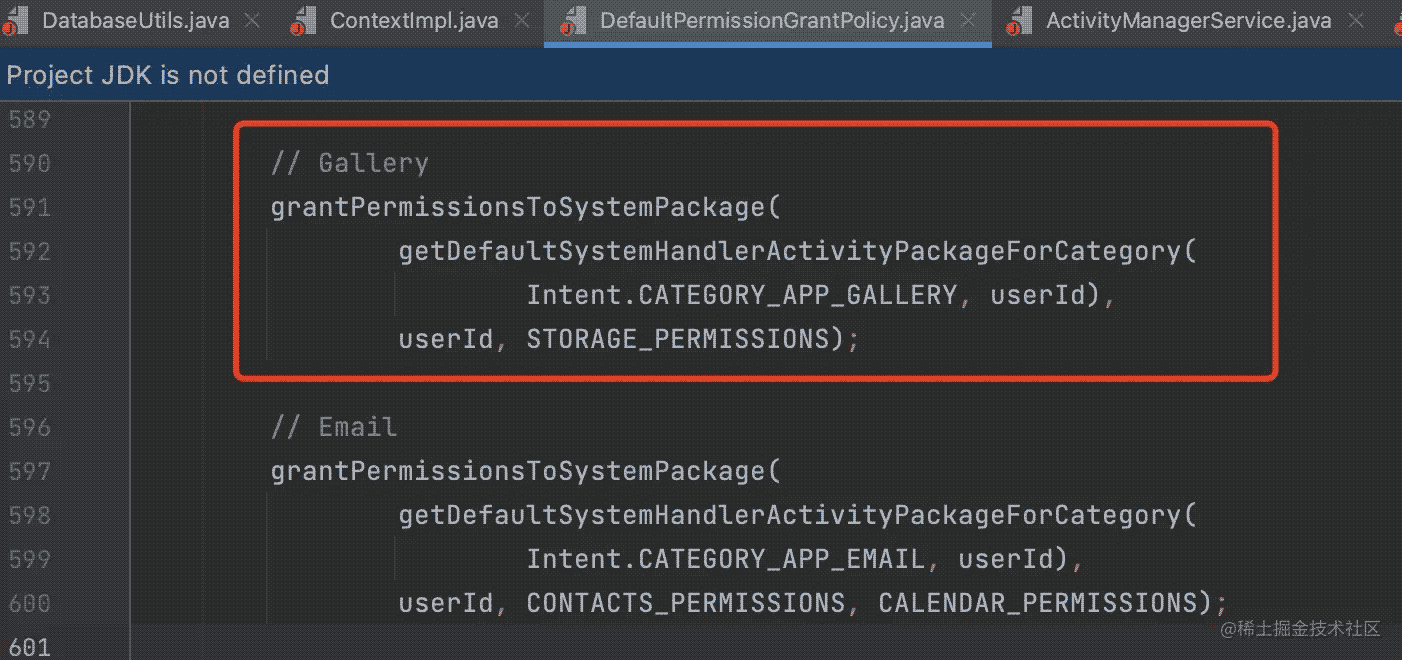
Task: Close the ActivityManagerService.java tab
Action: point(1356,21)
